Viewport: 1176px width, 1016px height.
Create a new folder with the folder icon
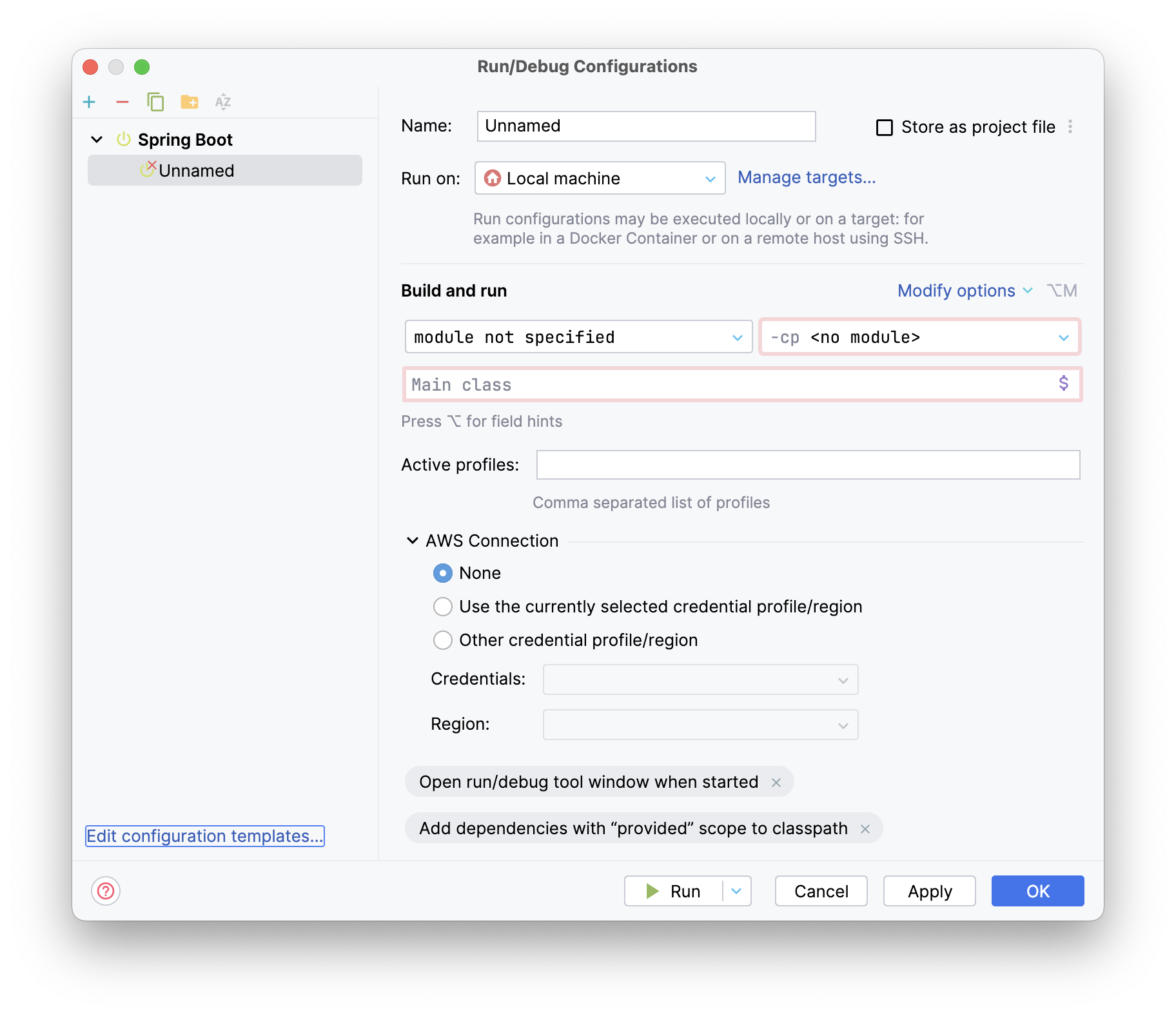coord(190,102)
